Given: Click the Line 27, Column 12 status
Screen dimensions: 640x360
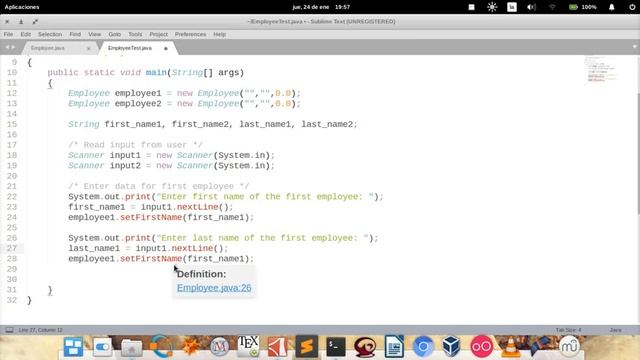Looking at the screenshot, I should [x=40, y=330].
